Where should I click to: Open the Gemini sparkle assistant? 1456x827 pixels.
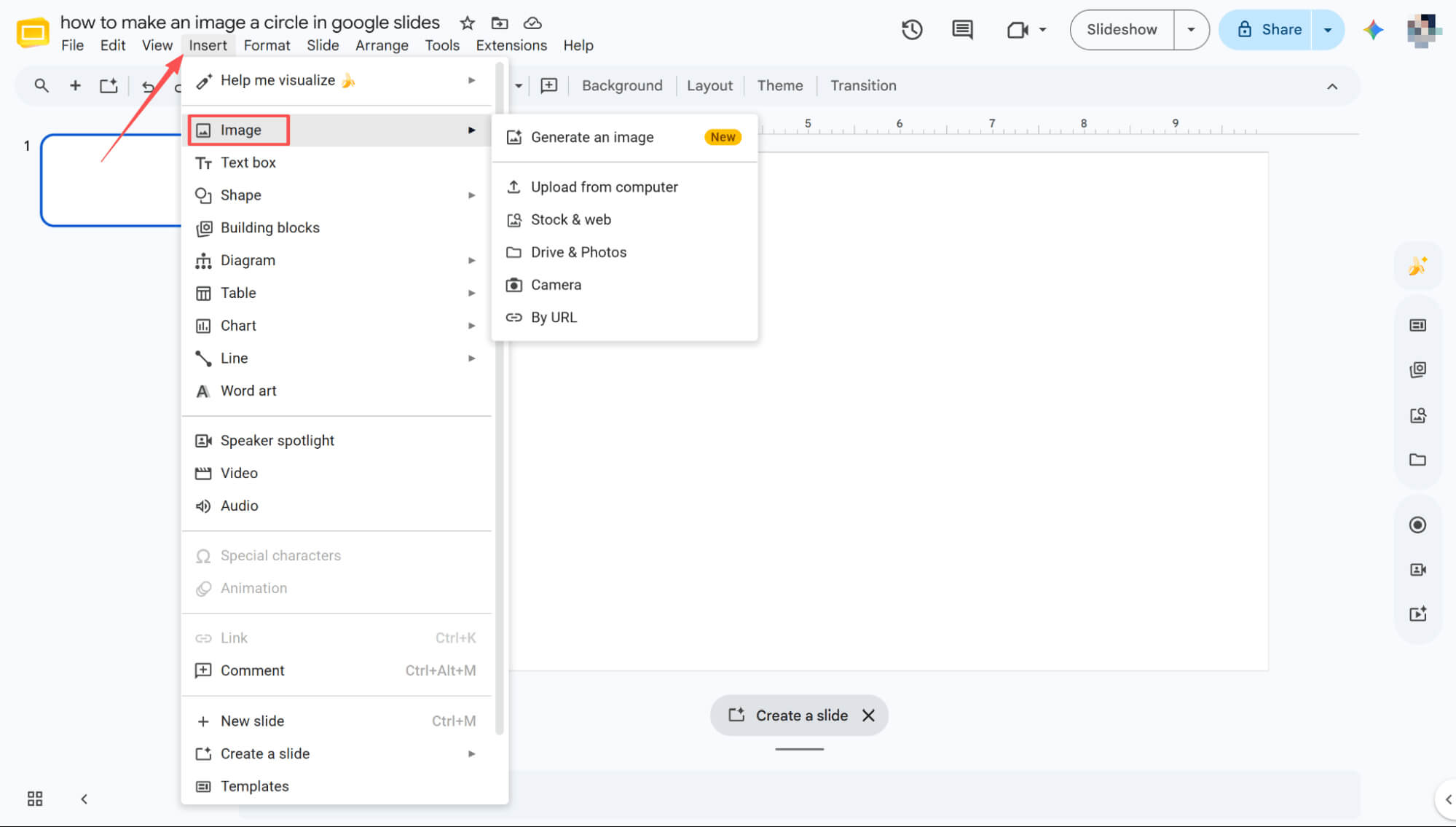point(1373,30)
